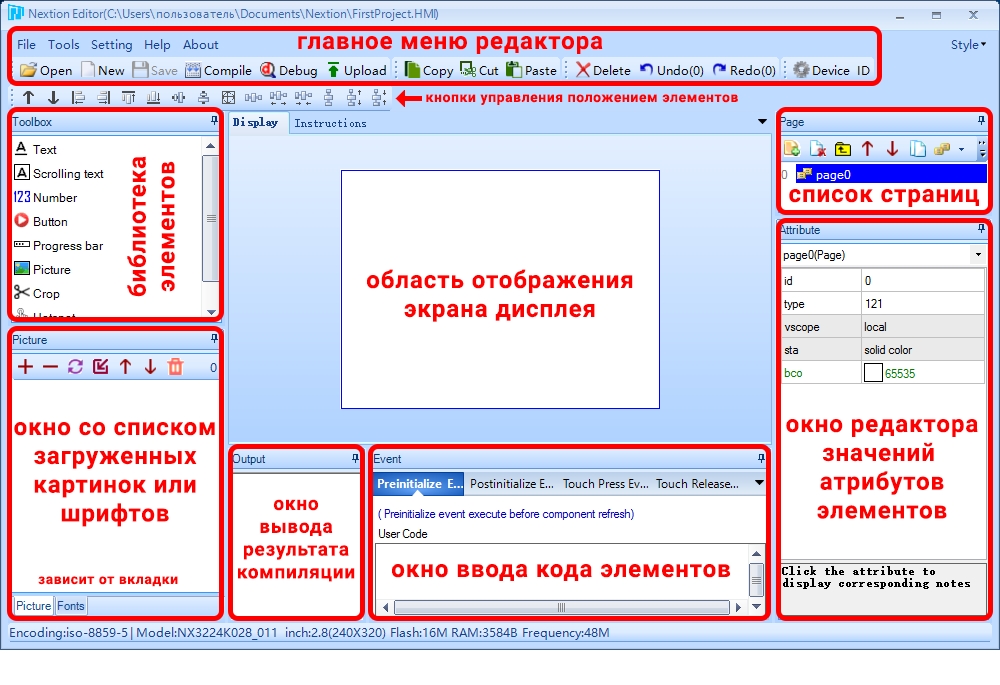Screen dimensions: 1000x685
Task: Click the purple circular-arrows icon in Picture panel
Action: point(75,367)
